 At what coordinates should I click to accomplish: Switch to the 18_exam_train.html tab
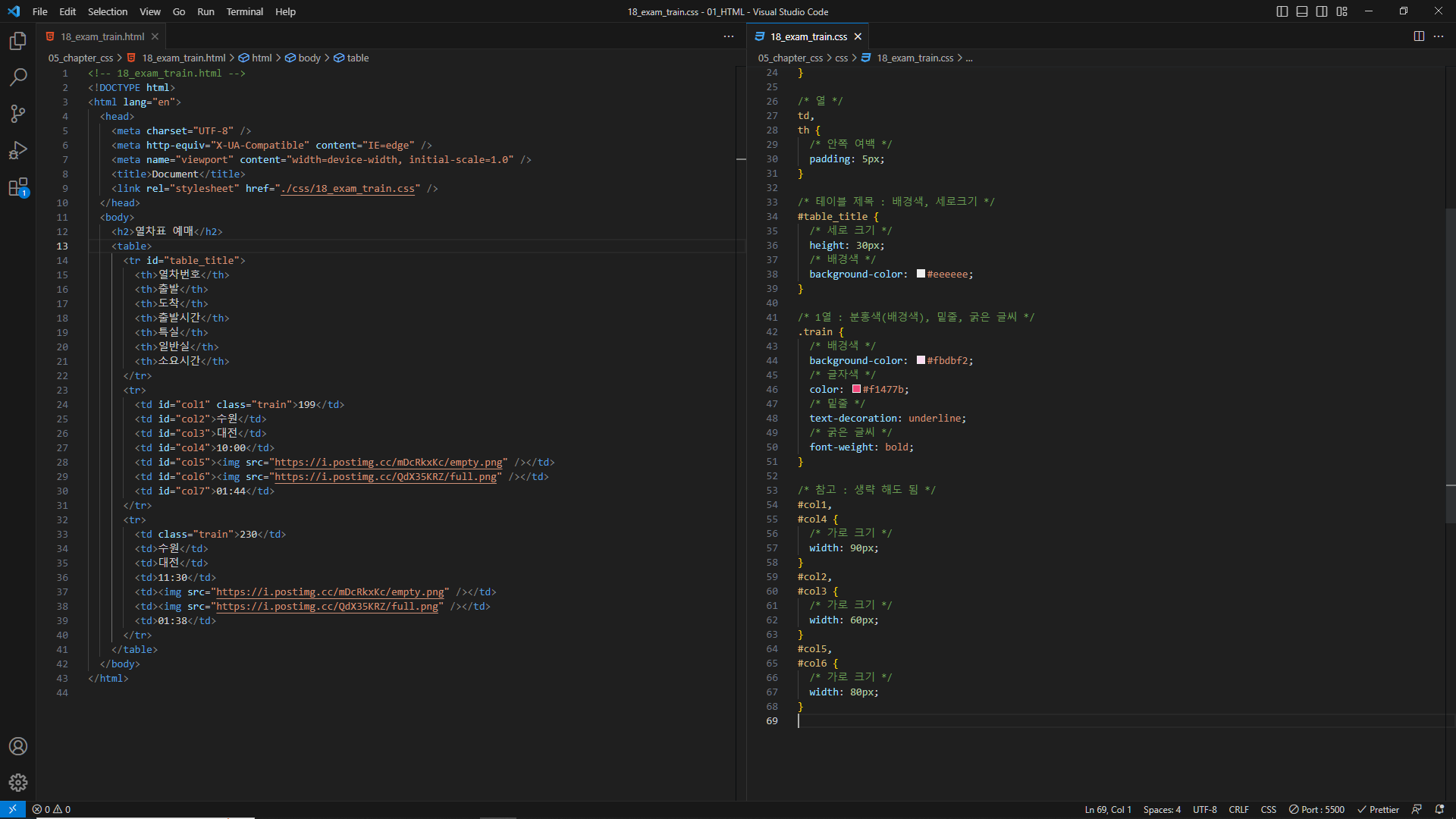click(x=102, y=36)
